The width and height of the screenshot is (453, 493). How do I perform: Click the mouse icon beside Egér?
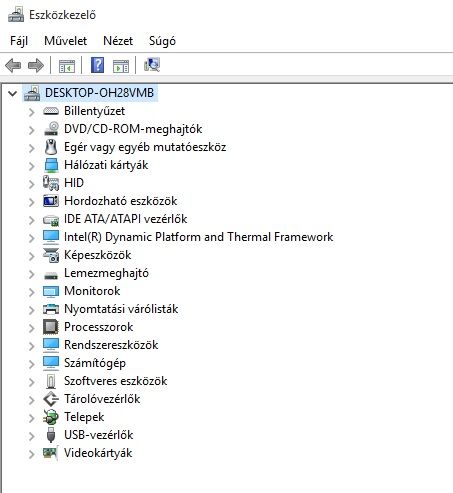[51, 147]
